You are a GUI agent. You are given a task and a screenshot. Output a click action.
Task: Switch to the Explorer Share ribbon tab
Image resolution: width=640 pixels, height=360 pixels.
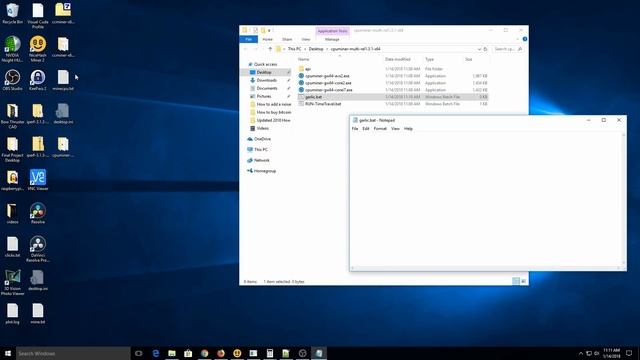287,39
